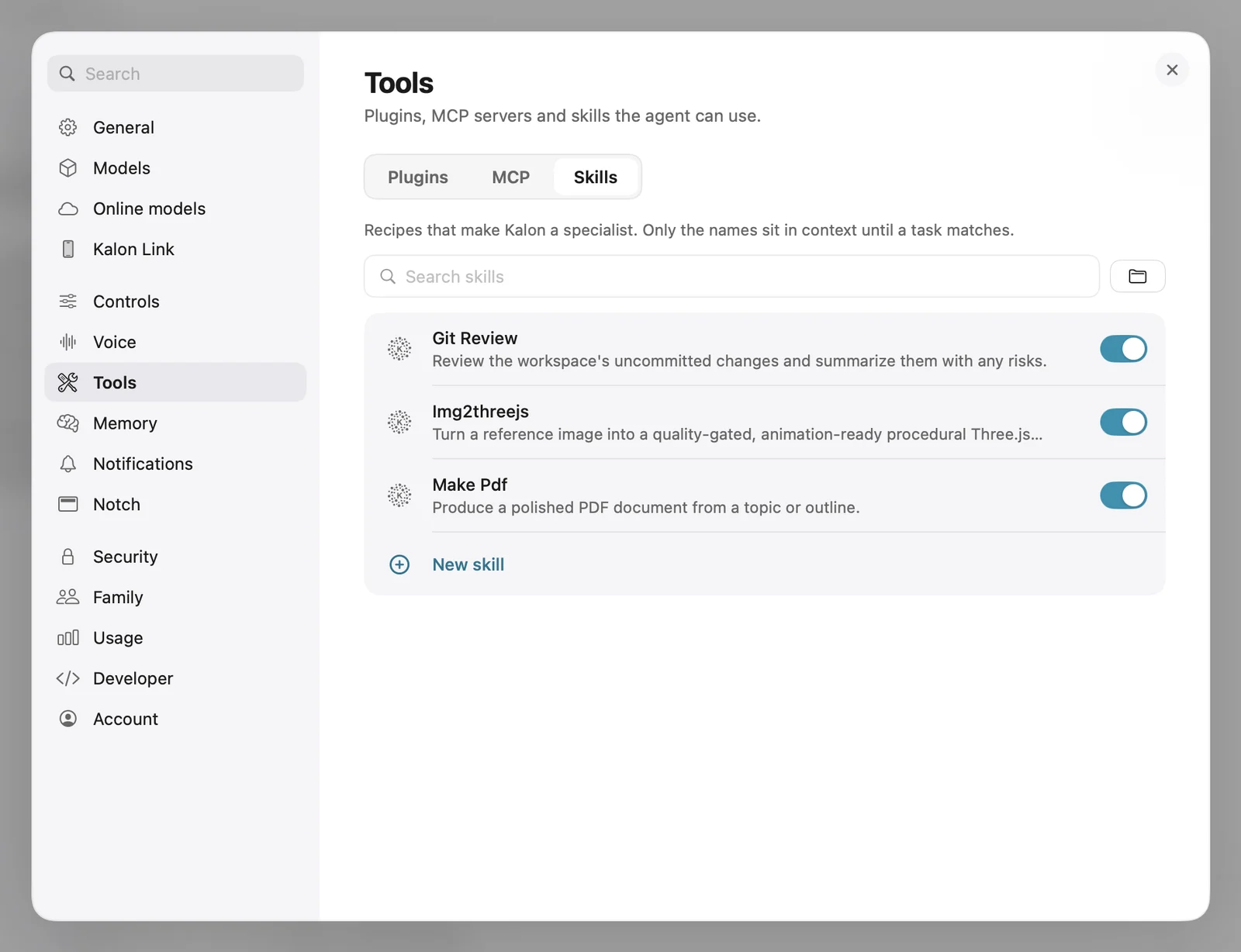Switch to the Plugins tab
This screenshot has width=1241, height=952.
tap(418, 177)
